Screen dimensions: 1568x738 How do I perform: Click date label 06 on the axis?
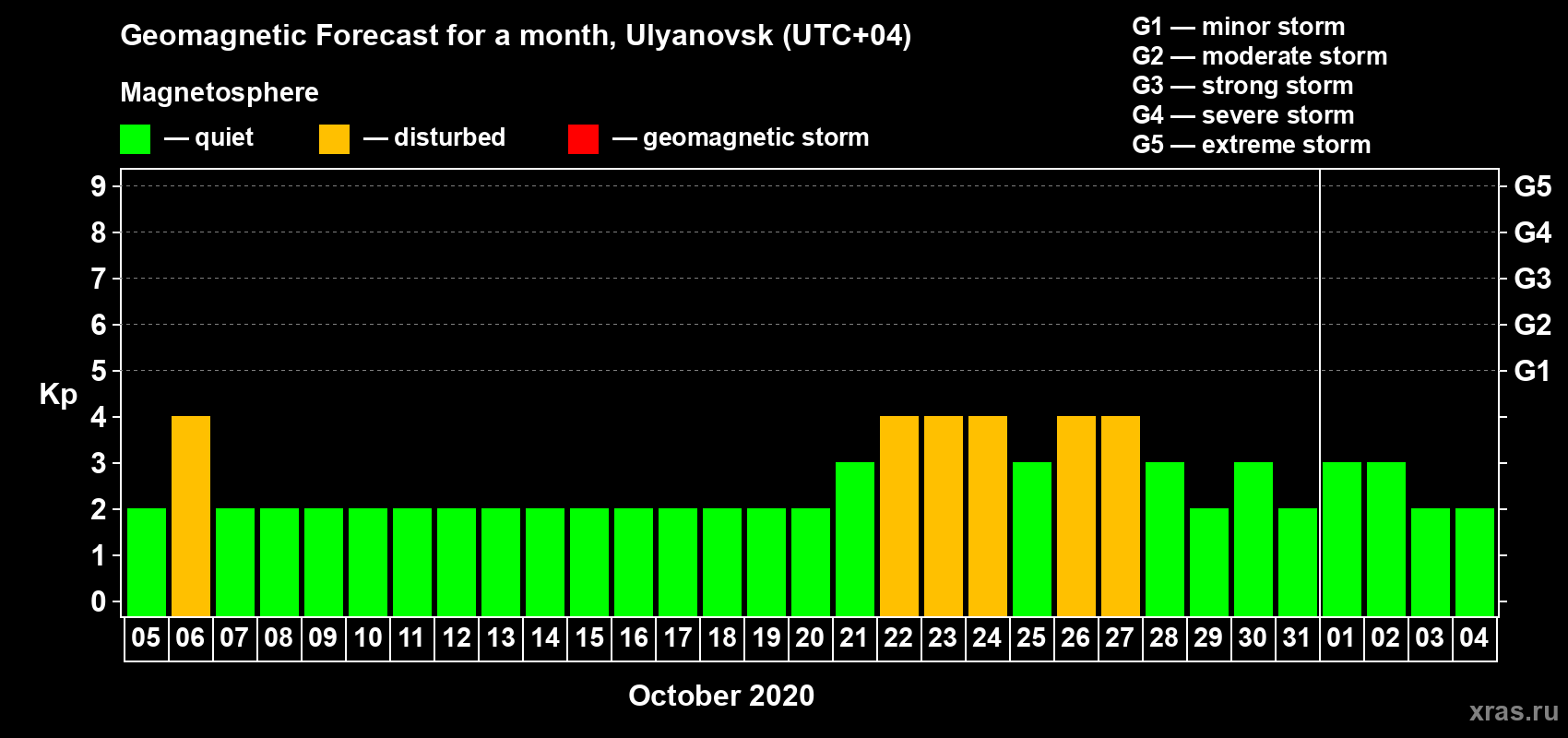pyautogui.click(x=190, y=637)
